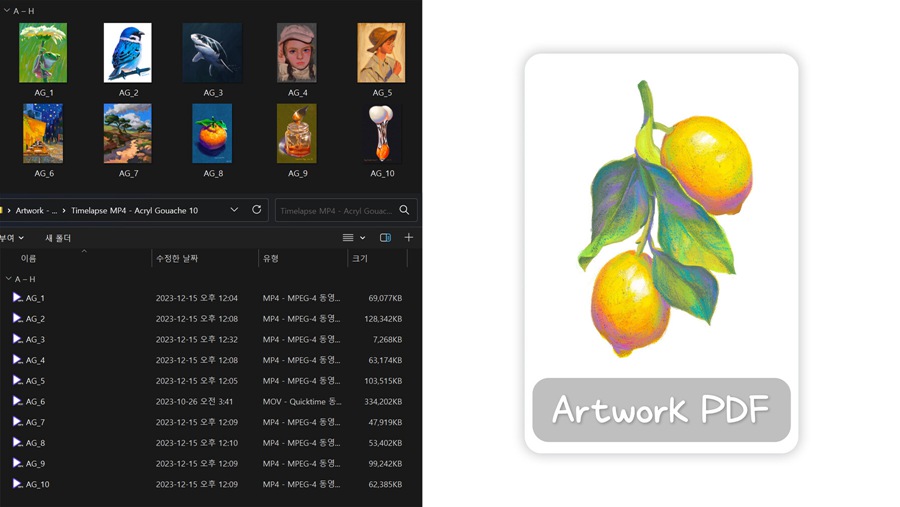This screenshot has width=900, height=507.
Task: Toggle the preview pane icon
Action: point(385,238)
